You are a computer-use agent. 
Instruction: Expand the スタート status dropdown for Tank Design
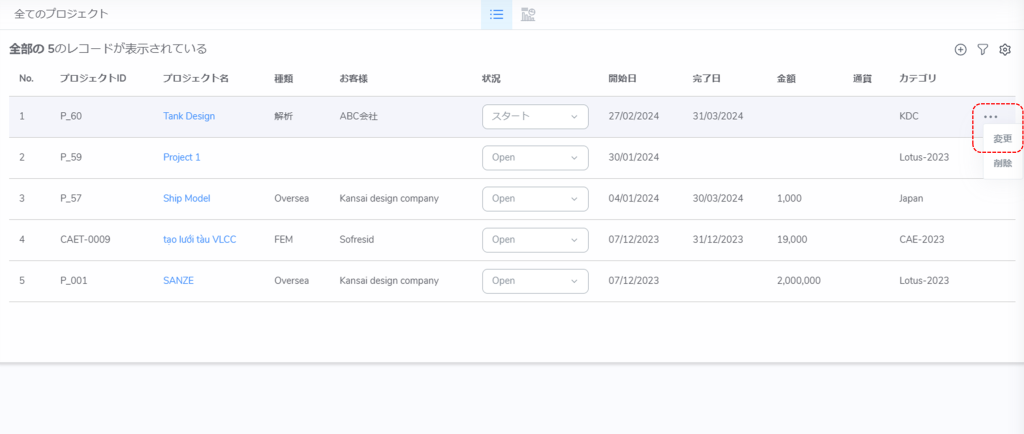coord(535,116)
